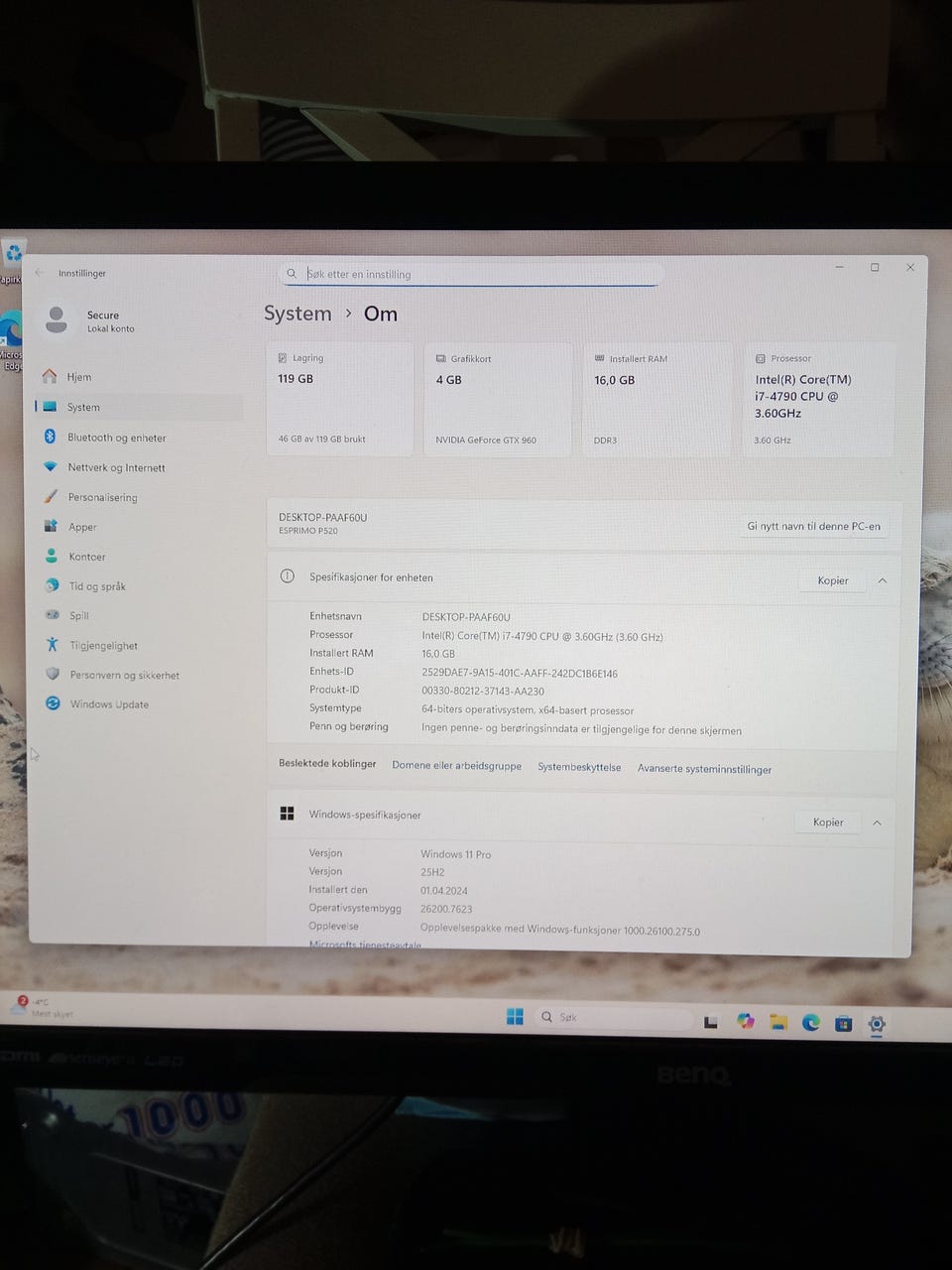Click the Operativsystembygg value 26200.7623

click(446, 909)
